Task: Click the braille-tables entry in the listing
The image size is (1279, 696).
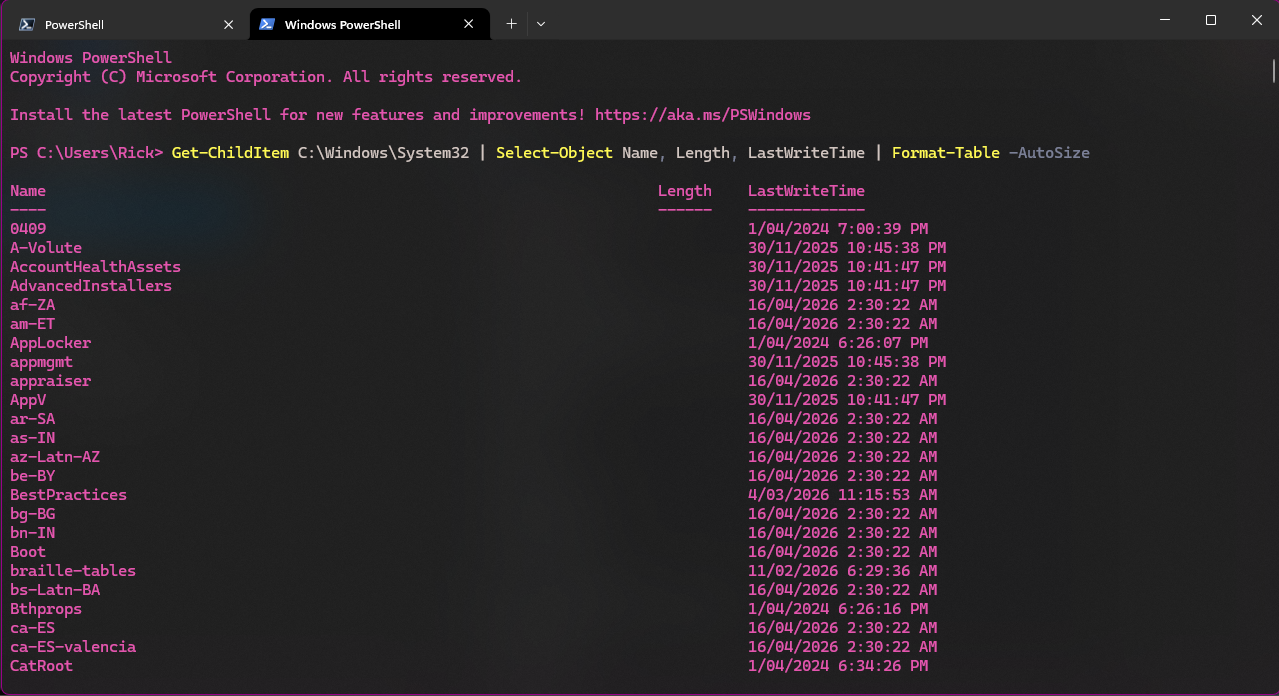Action: 73,571
